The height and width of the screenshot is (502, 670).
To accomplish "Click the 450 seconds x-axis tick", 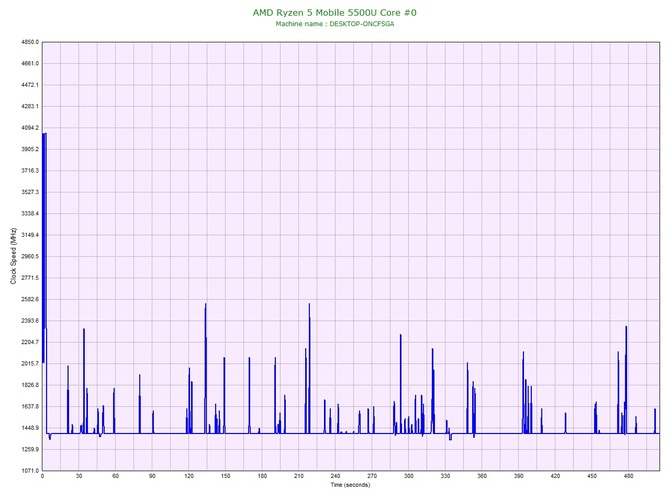I will click(x=592, y=476).
